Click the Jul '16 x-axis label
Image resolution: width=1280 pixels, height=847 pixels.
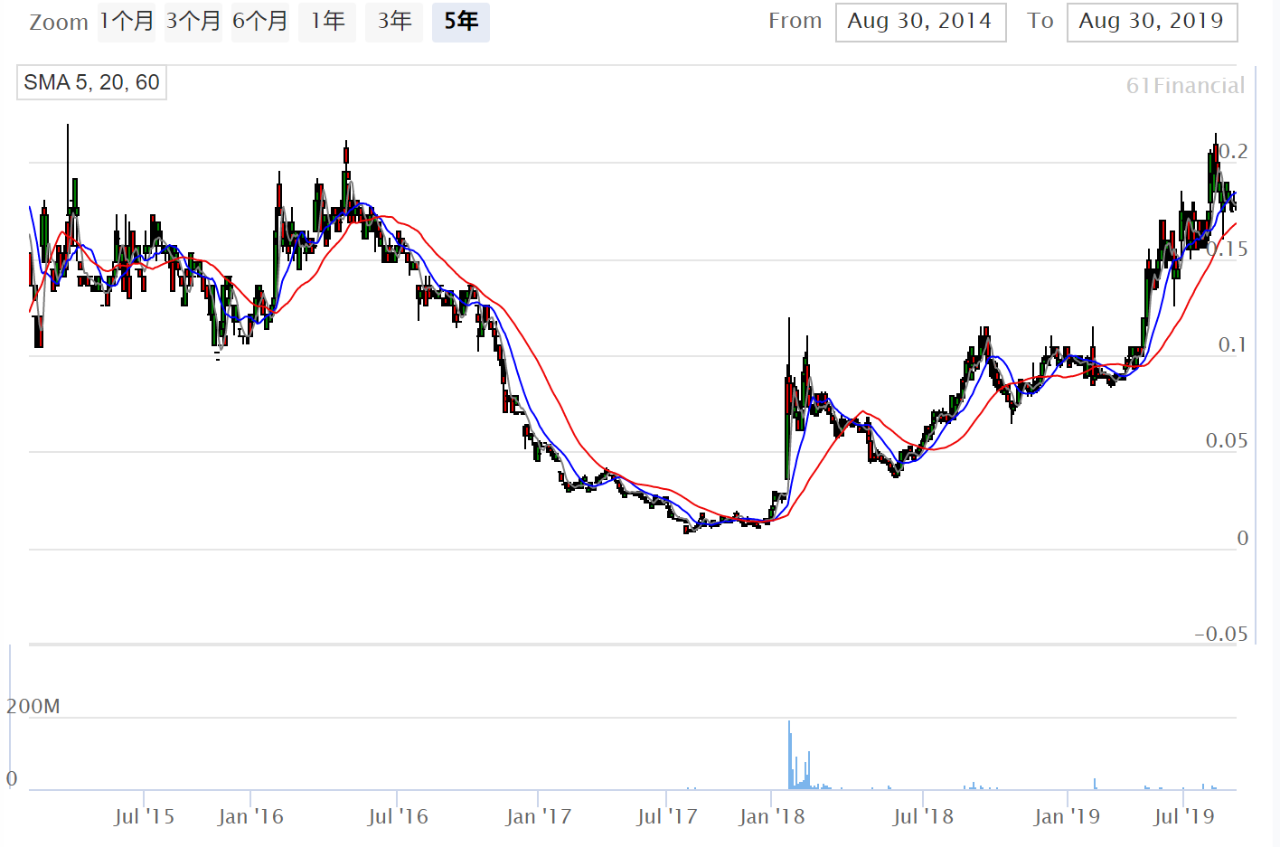(x=398, y=817)
